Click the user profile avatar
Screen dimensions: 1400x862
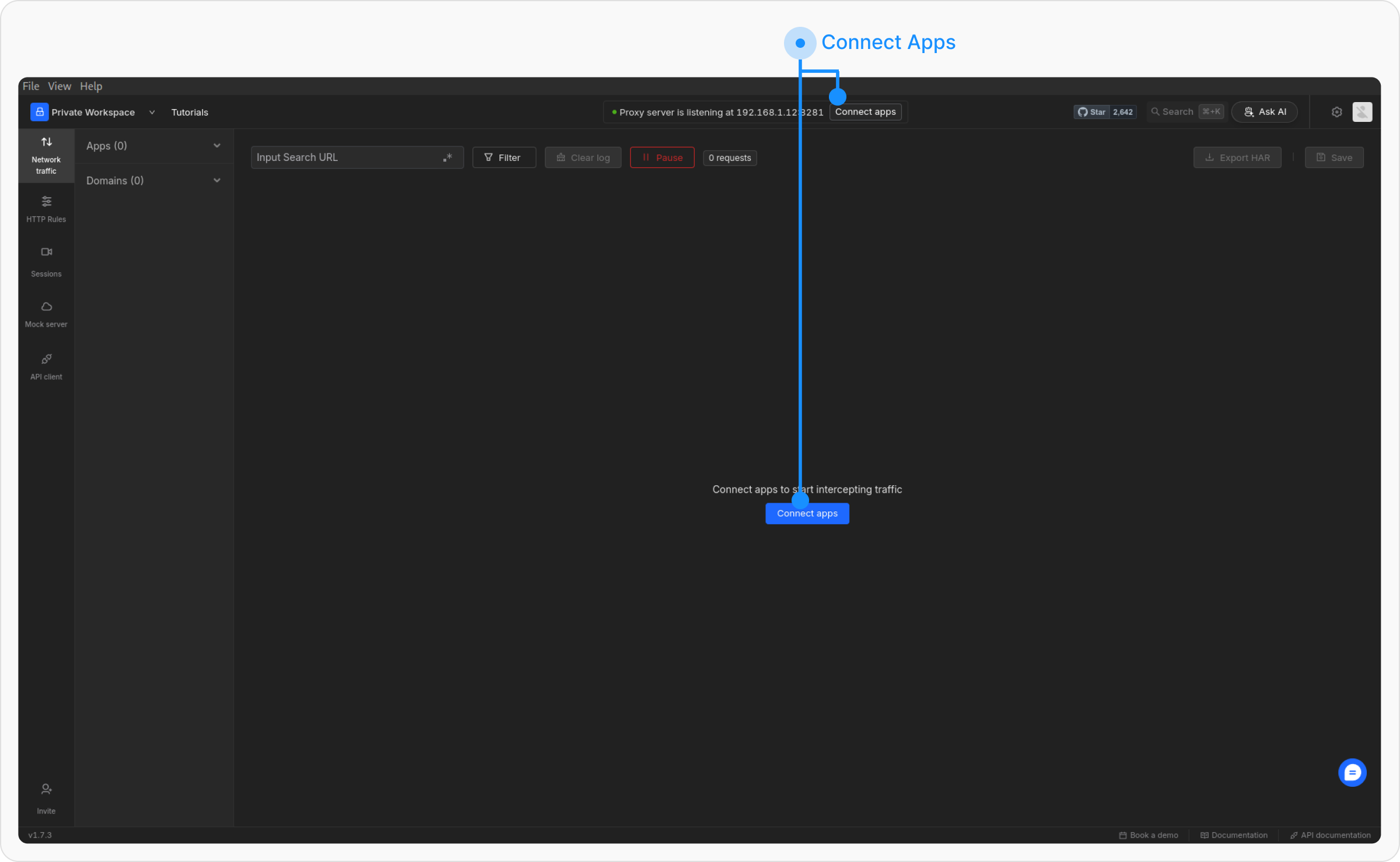(1362, 112)
